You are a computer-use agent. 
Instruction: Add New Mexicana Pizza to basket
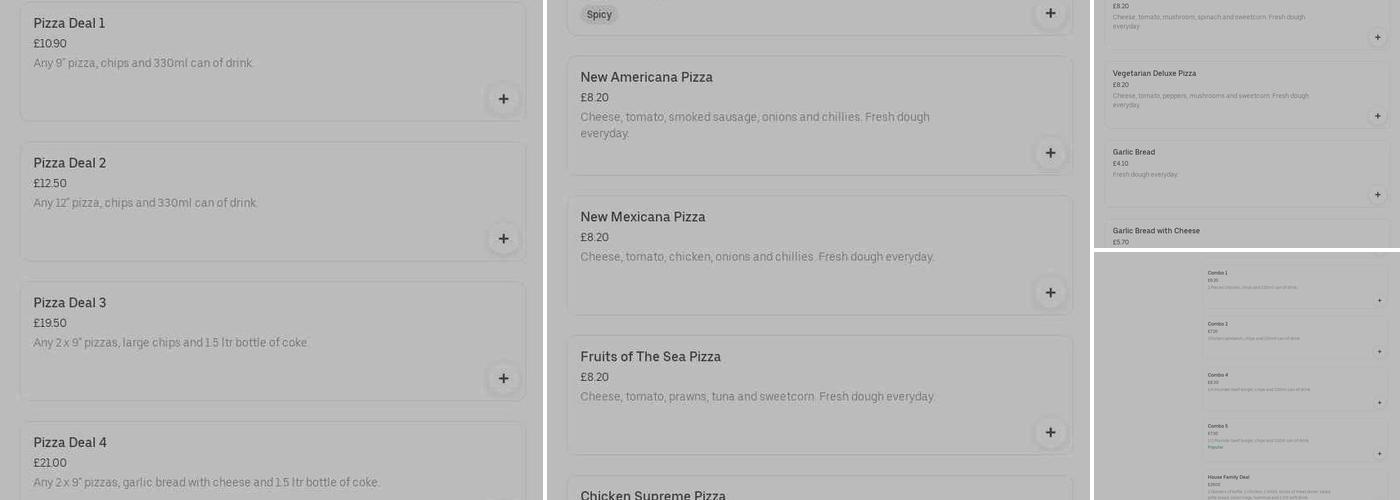[x=1050, y=293]
